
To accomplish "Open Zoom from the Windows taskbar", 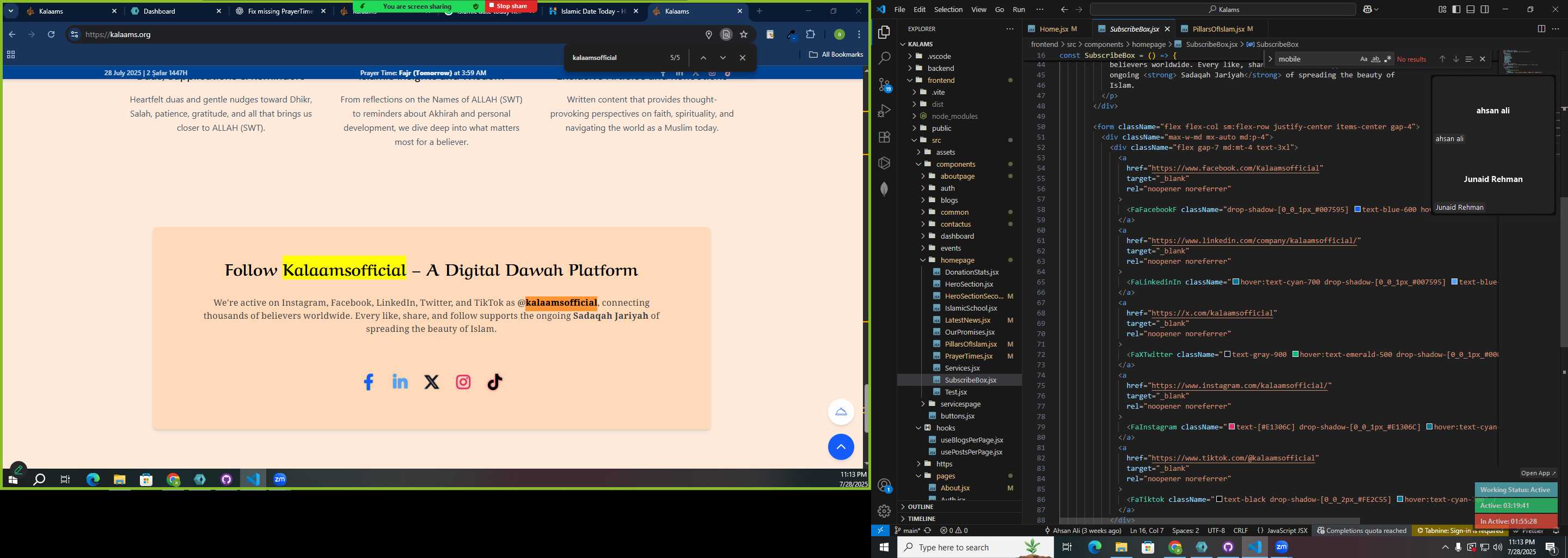I will pos(1281,547).
